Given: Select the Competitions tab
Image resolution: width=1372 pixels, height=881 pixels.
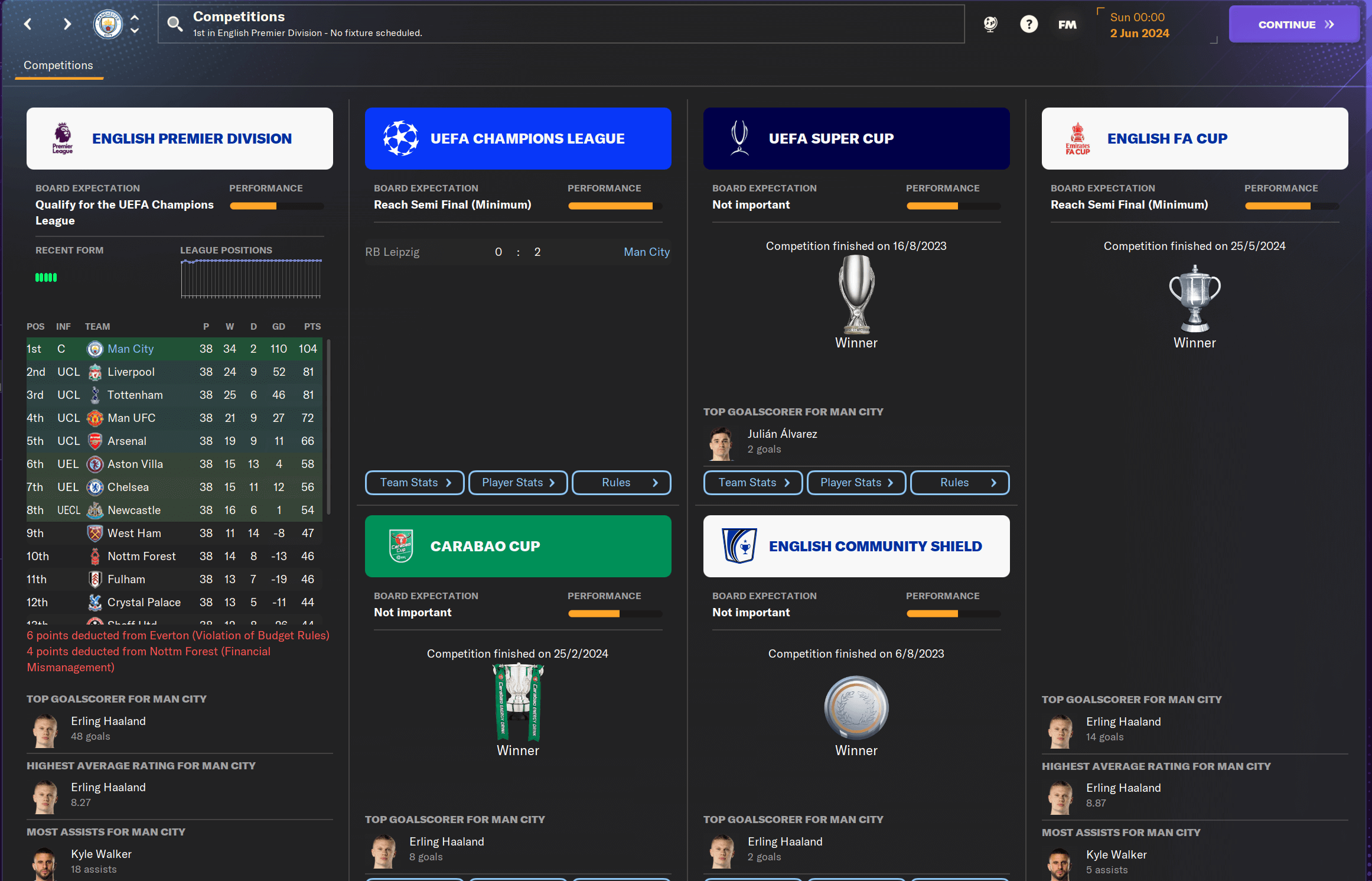Looking at the screenshot, I should [58, 65].
